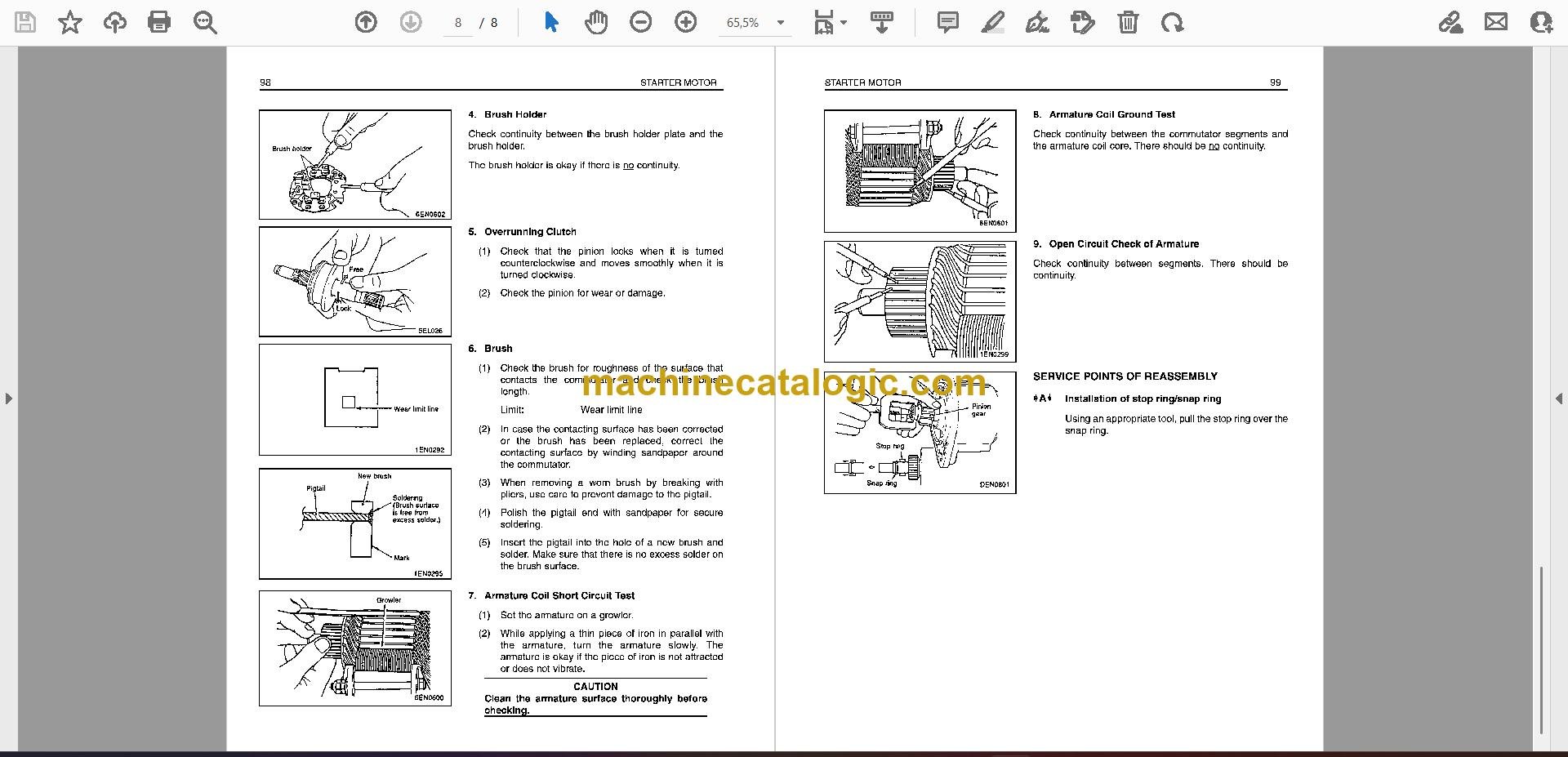Click the "CAUTION" notice label
Viewport: 1568px width, 757px height.
tap(595, 687)
